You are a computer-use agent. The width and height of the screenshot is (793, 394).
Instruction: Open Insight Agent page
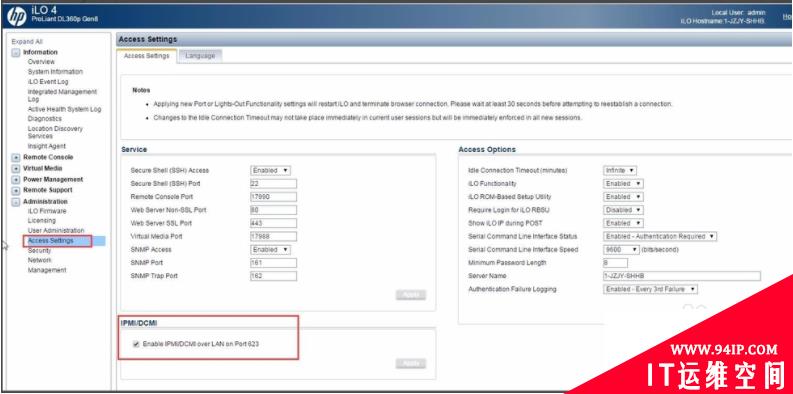pos(47,146)
